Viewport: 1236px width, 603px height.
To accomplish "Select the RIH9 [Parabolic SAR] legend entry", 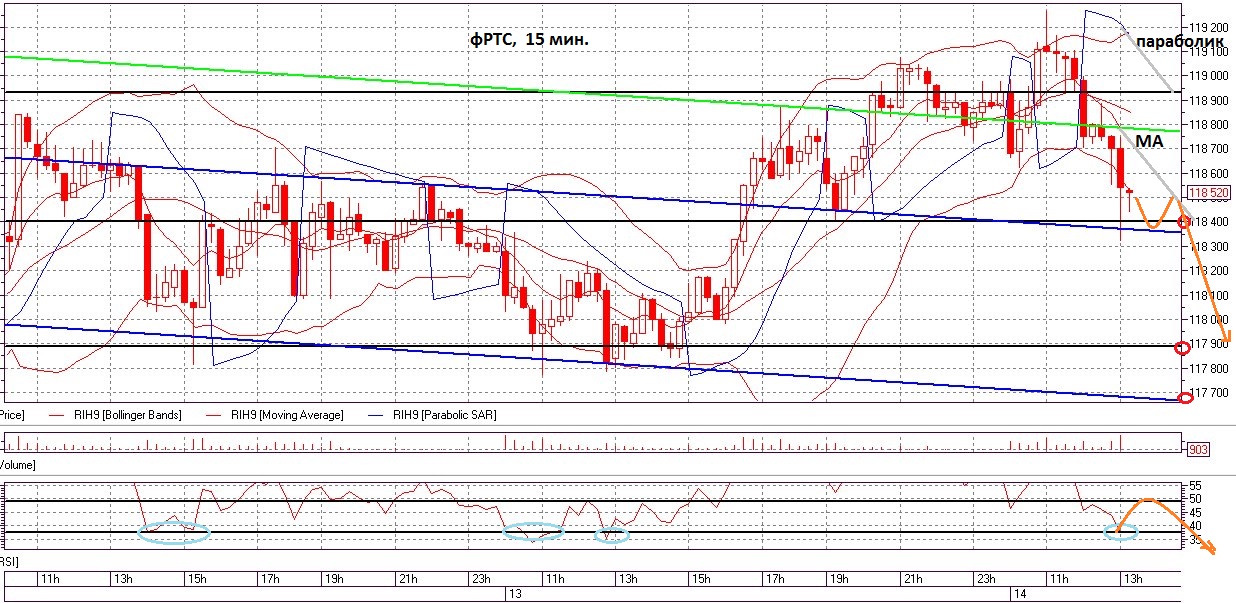I will point(431,415).
